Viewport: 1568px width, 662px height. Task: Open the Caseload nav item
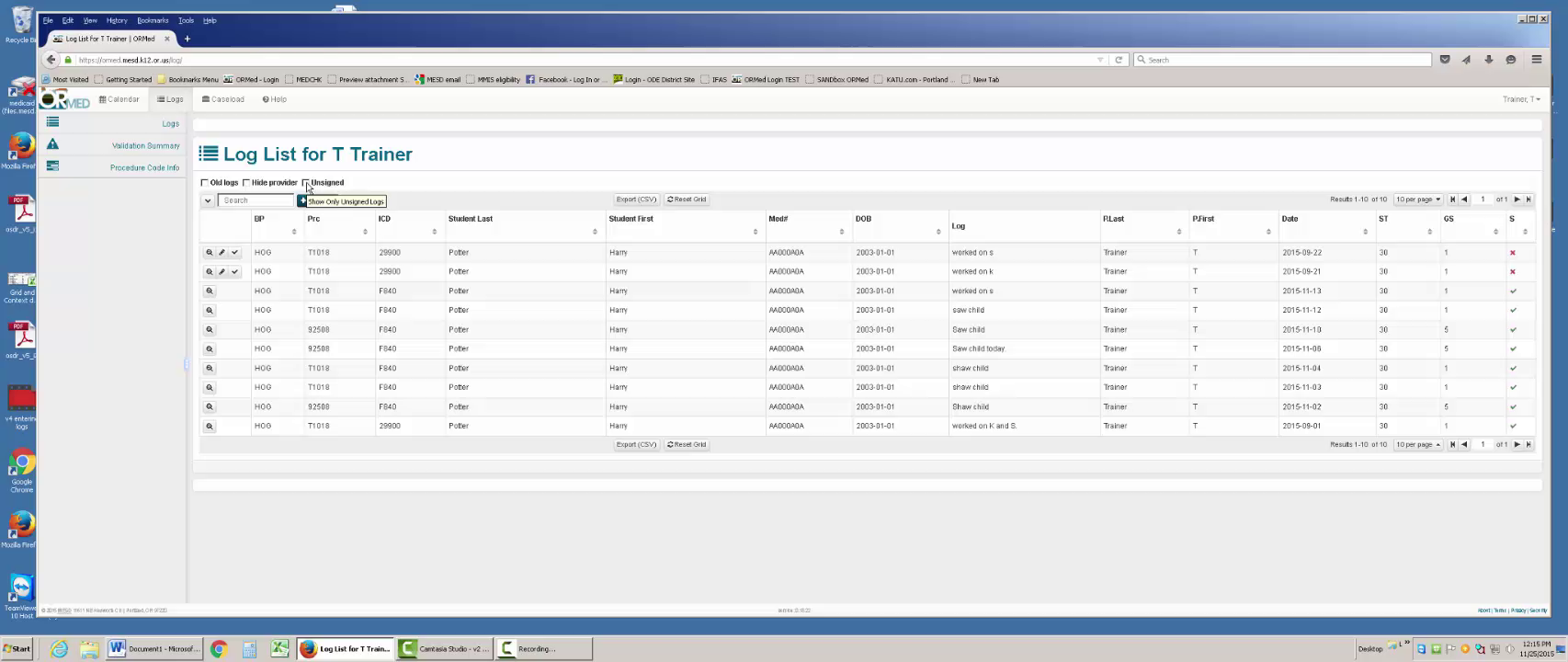[222, 99]
